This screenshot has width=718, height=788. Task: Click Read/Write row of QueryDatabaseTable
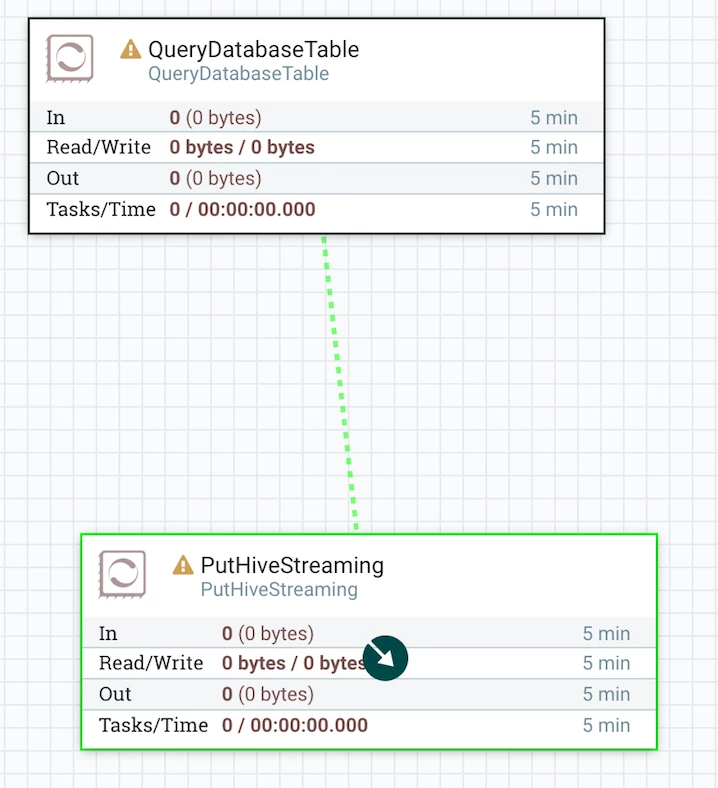coord(317,147)
